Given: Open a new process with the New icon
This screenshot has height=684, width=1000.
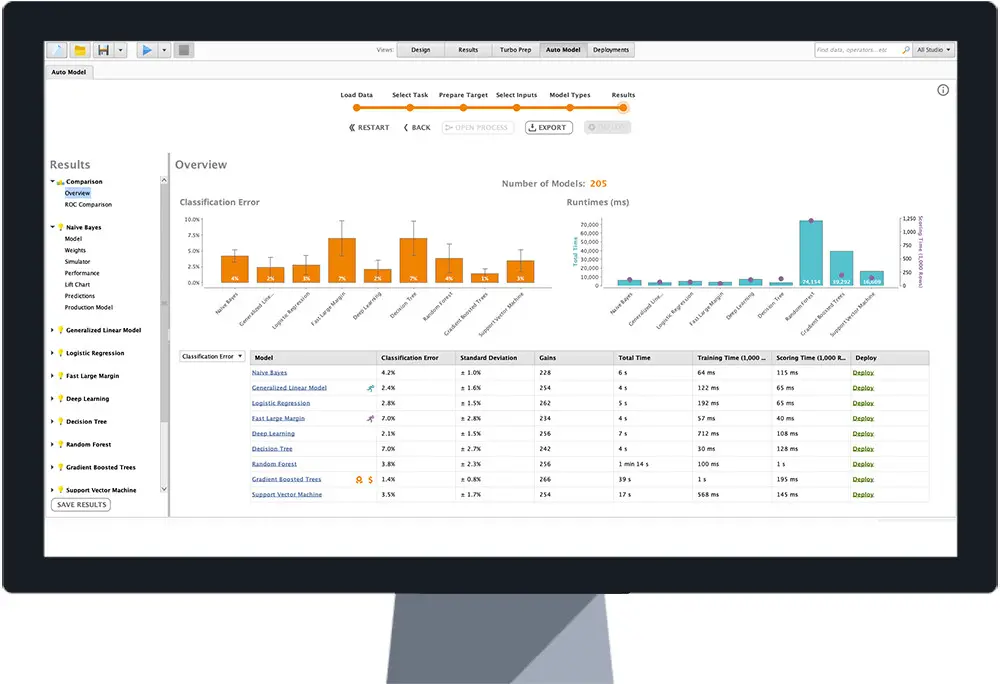Looking at the screenshot, I should (x=57, y=49).
